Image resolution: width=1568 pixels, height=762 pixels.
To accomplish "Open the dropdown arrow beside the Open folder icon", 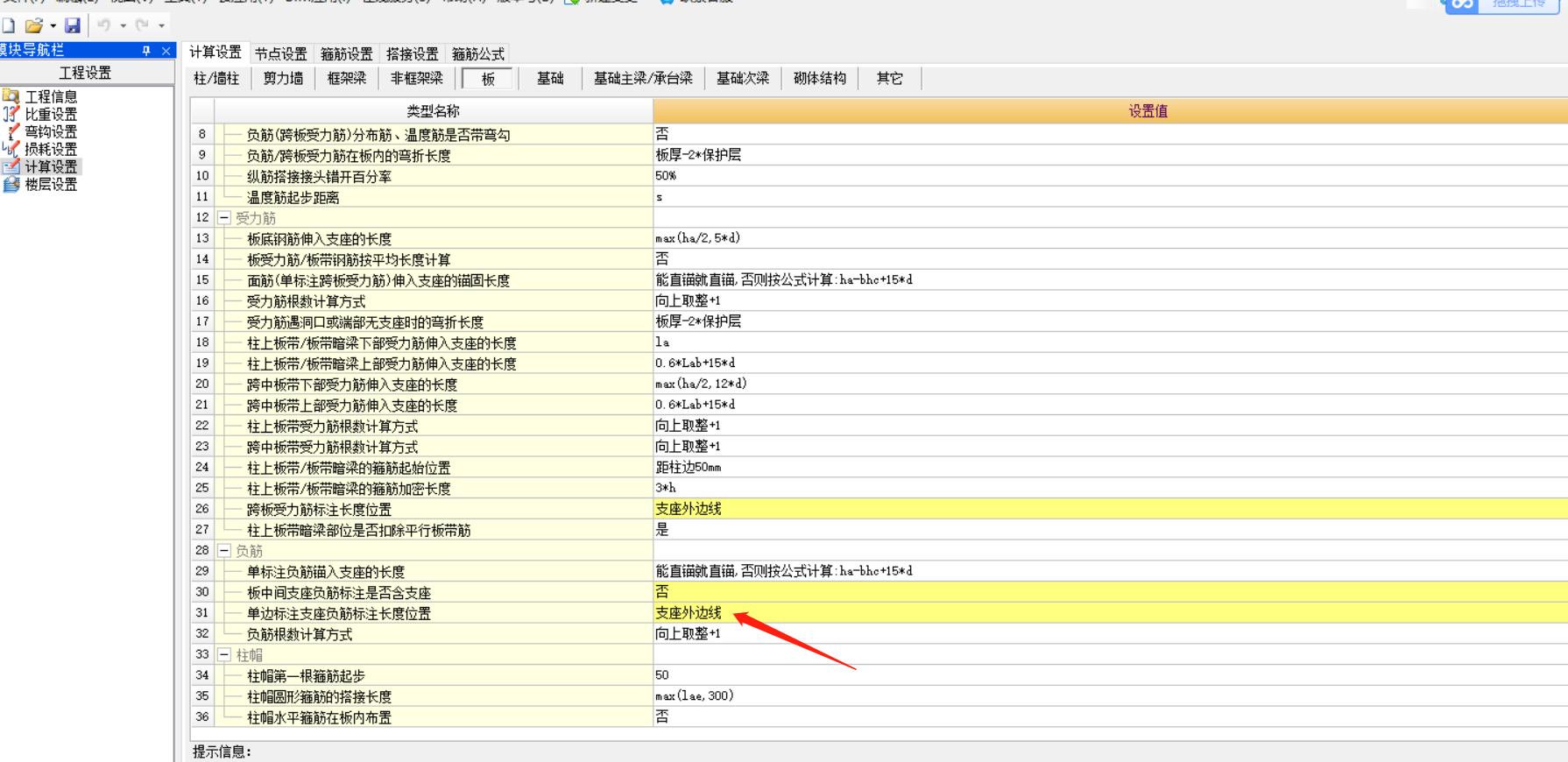I will (x=53, y=26).
